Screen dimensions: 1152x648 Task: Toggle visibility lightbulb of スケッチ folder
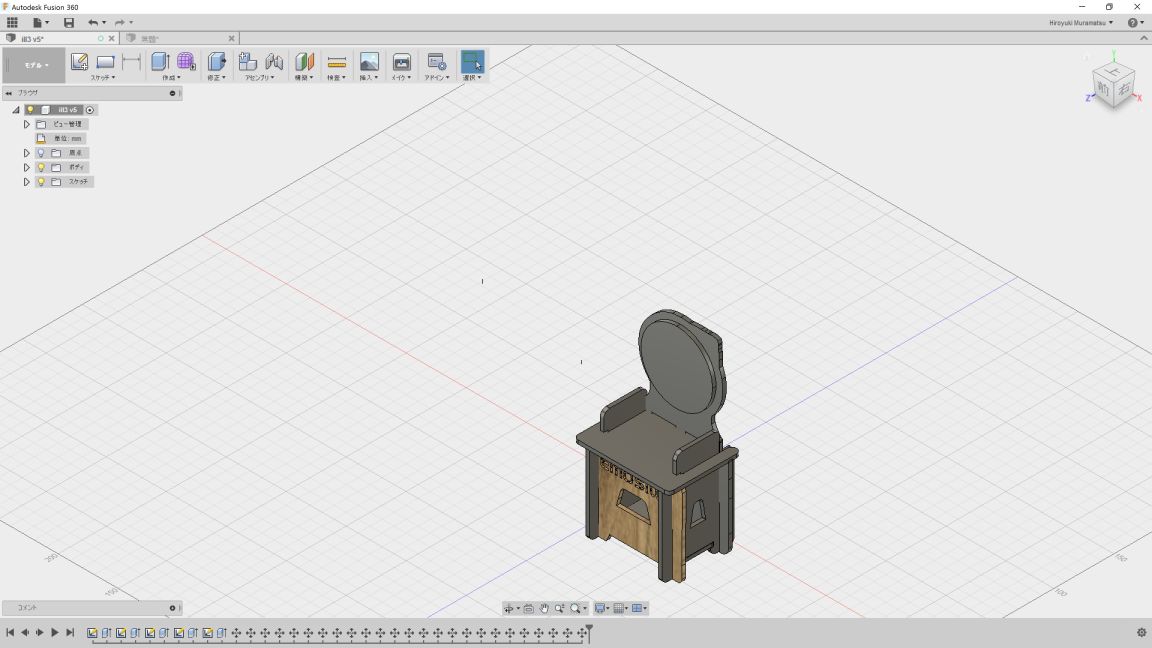[x=41, y=181]
